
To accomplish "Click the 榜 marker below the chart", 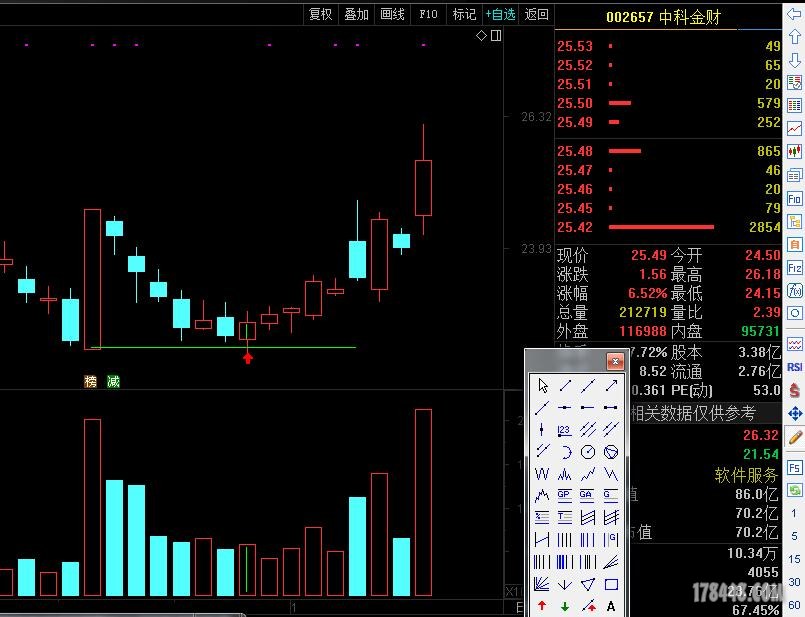I will (90, 381).
